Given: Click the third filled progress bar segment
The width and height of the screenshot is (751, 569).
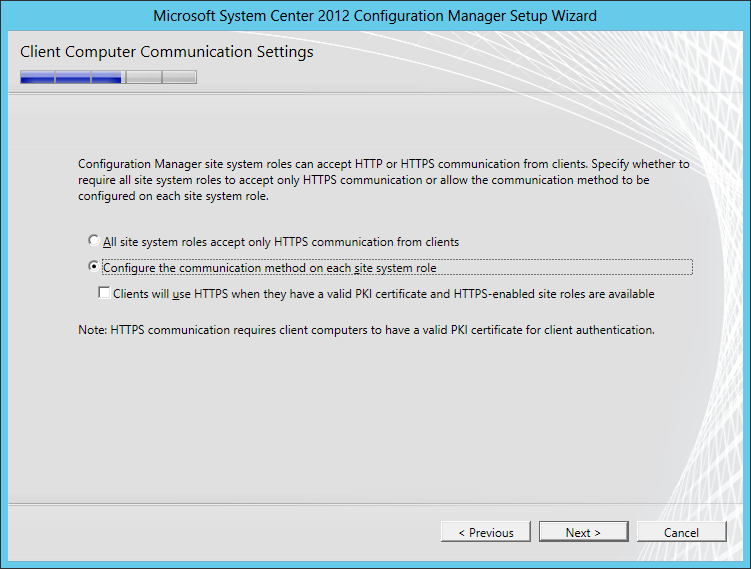Looking at the screenshot, I should 107,77.
